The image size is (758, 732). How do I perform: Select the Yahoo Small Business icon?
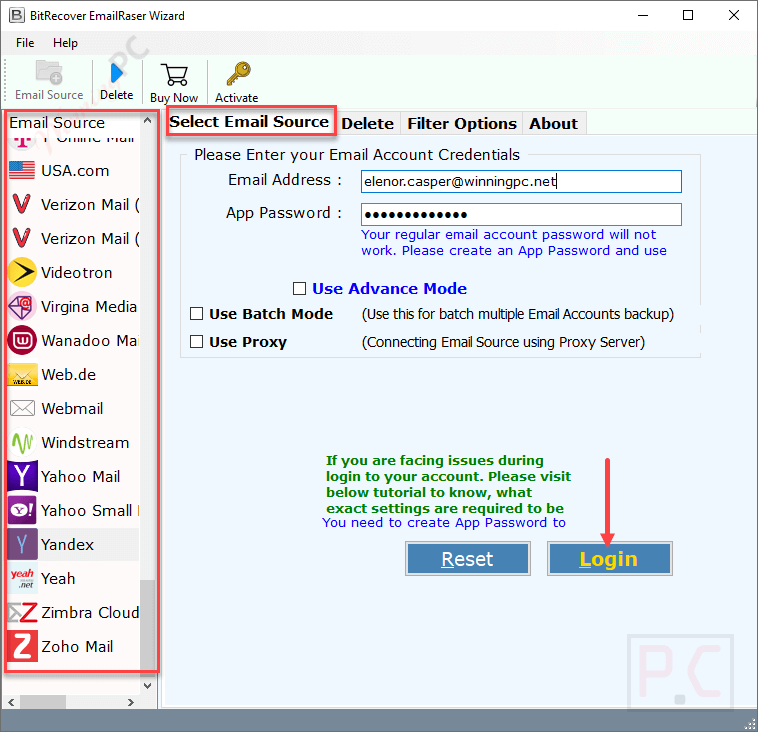(22, 510)
